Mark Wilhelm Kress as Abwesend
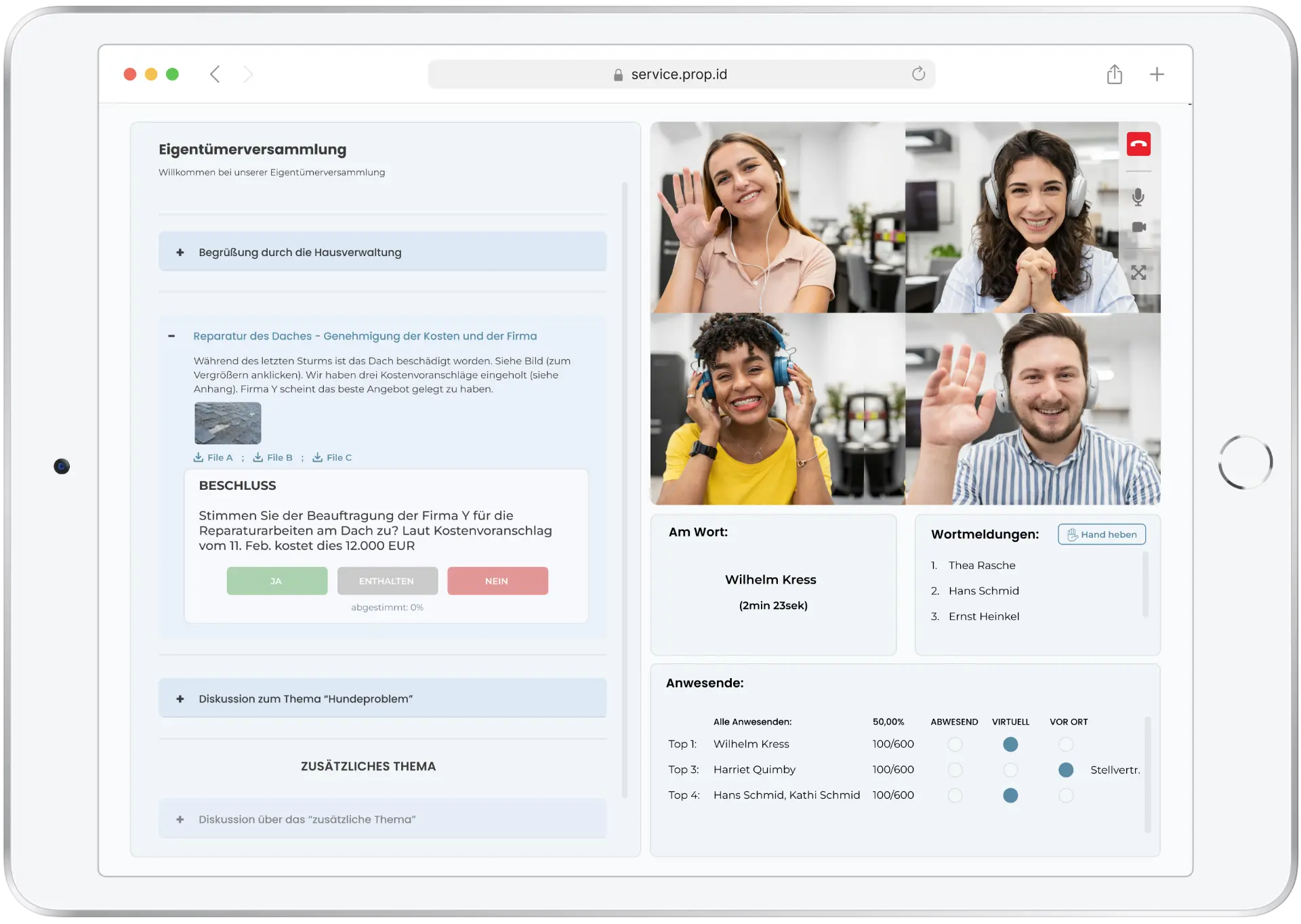This screenshot has height=924, width=1301. coord(955,744)
